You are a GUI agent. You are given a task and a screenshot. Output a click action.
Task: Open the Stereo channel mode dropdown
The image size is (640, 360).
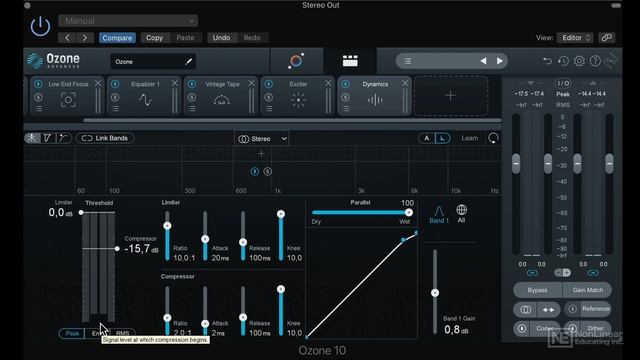(x=262, y=139)
